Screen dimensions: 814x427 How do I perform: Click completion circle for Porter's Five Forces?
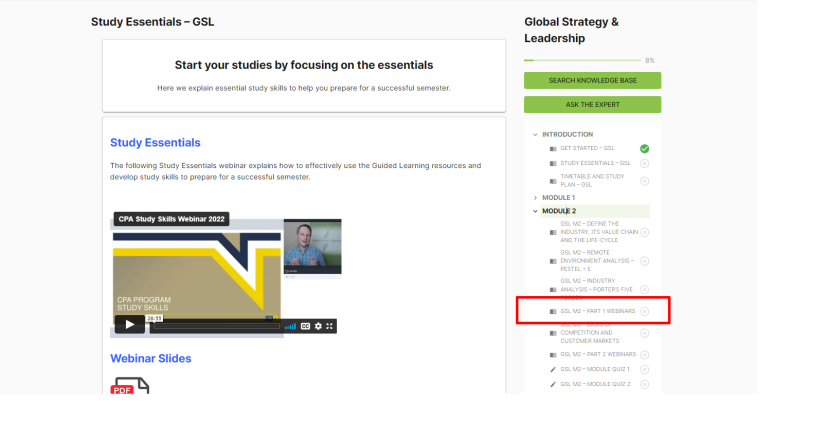[644, 290]
